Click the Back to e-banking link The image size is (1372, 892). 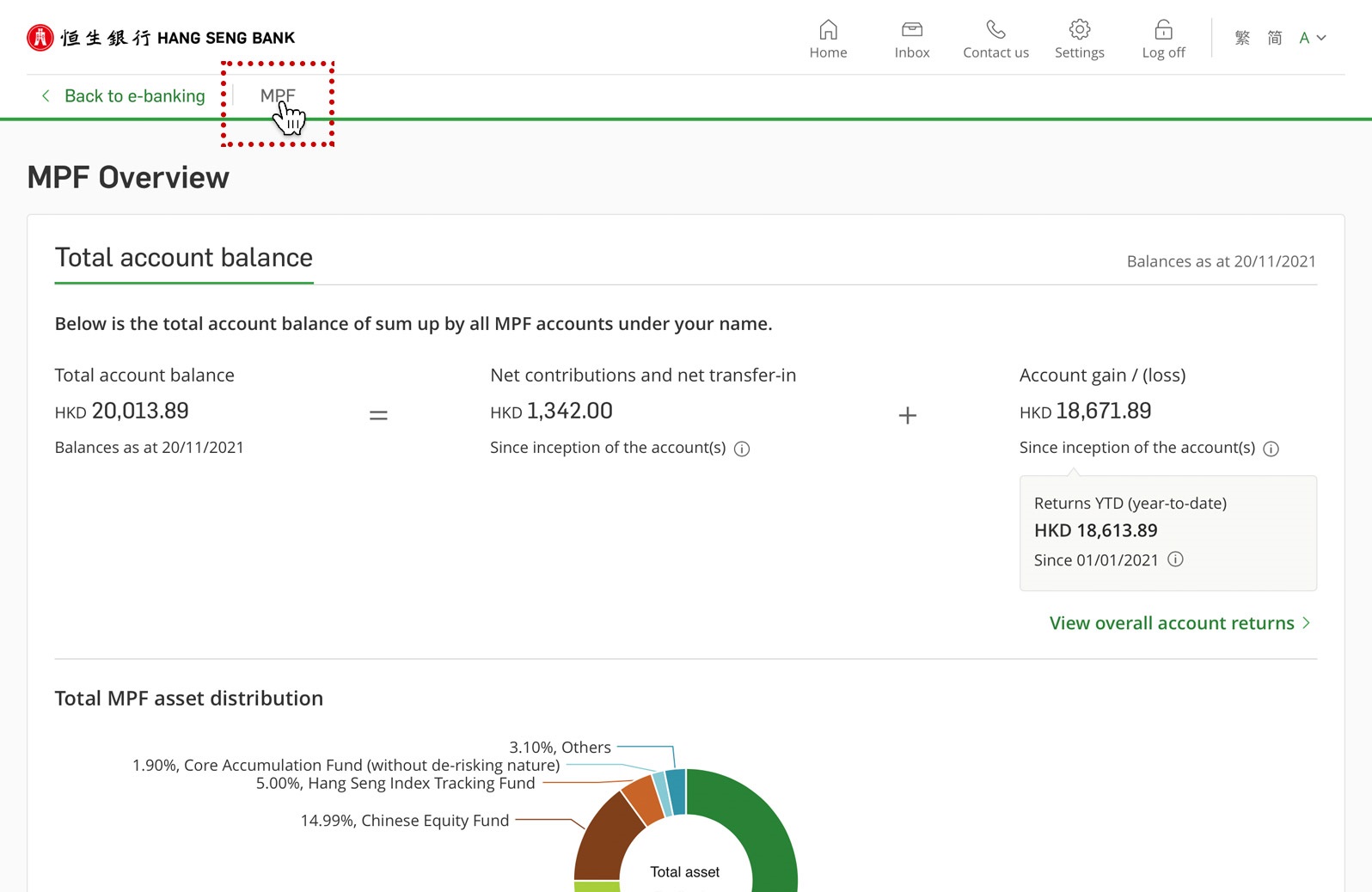point(124,96)
